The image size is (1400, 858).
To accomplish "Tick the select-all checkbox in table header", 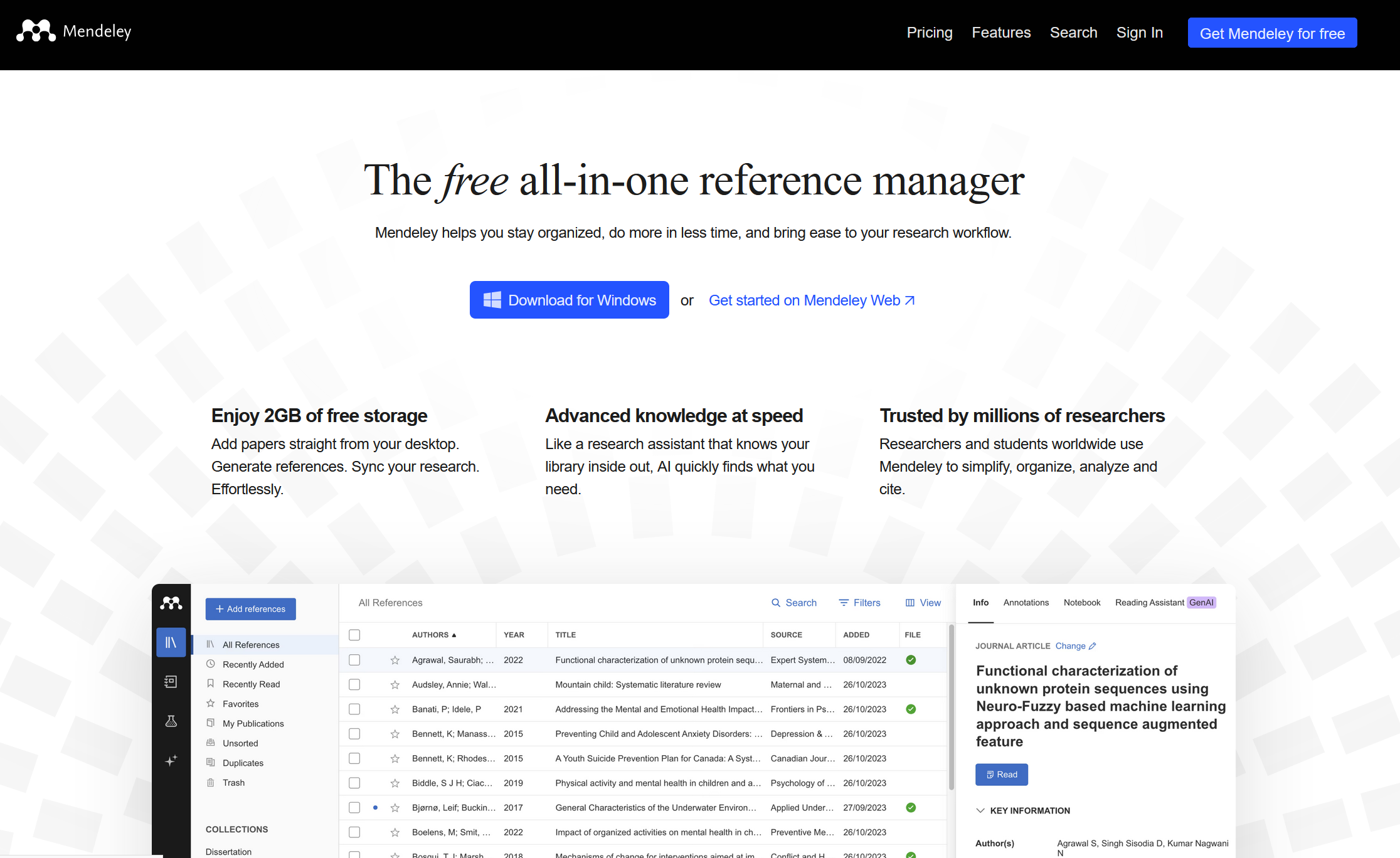I will 354,635.
